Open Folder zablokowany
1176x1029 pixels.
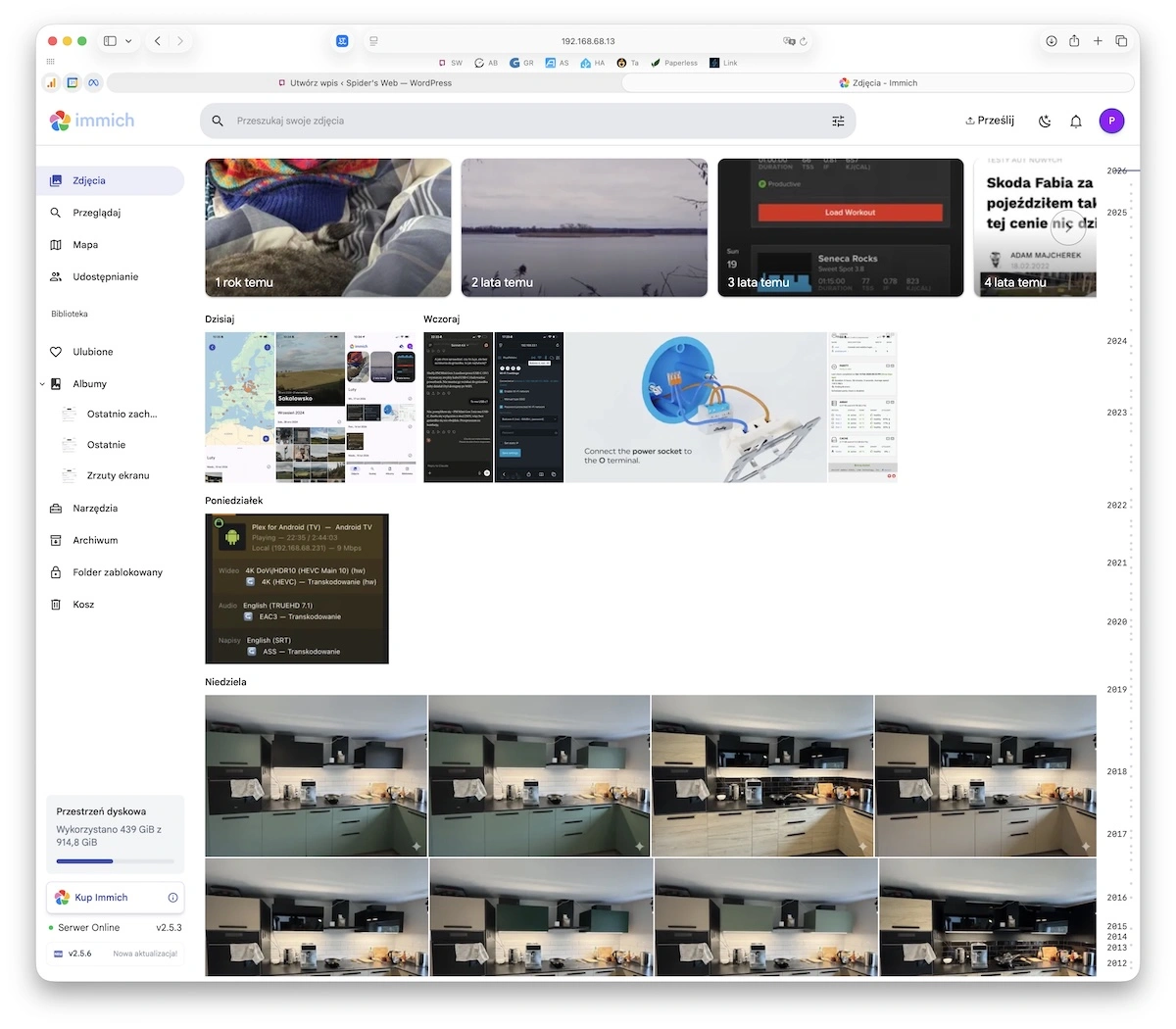coord(117,572)
